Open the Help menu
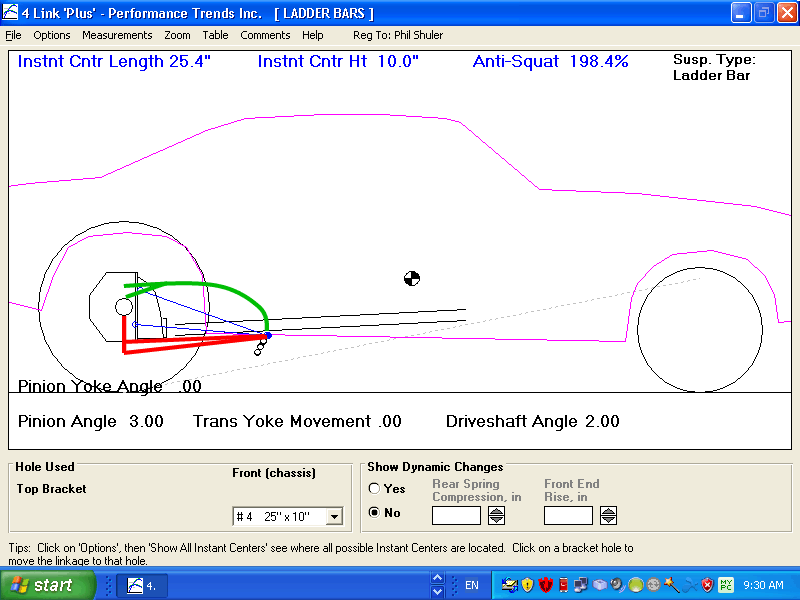The image size is (800, 600). click(x=312, y=35)
